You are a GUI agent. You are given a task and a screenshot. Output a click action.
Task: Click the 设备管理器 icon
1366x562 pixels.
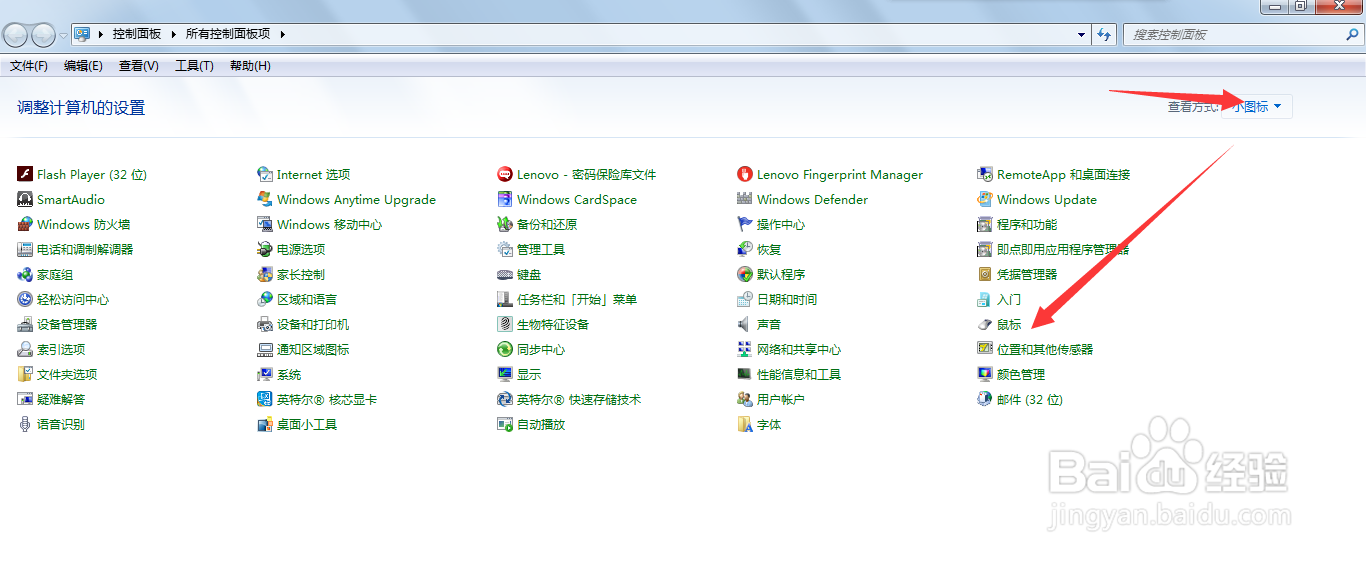click(x=26, y=324)
